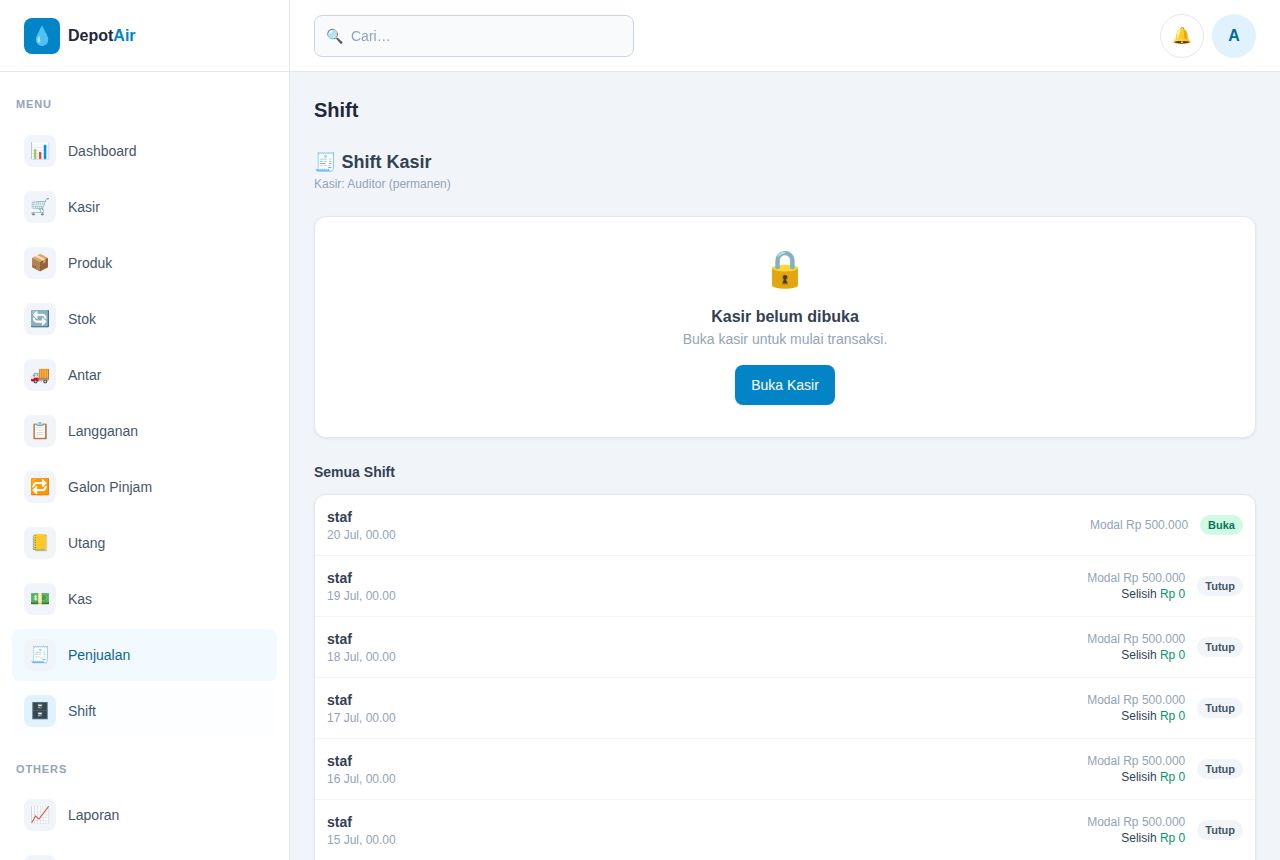Click the DepotAir water drop logo
This screenshot has width=1280, height=860.
(42, 36)
